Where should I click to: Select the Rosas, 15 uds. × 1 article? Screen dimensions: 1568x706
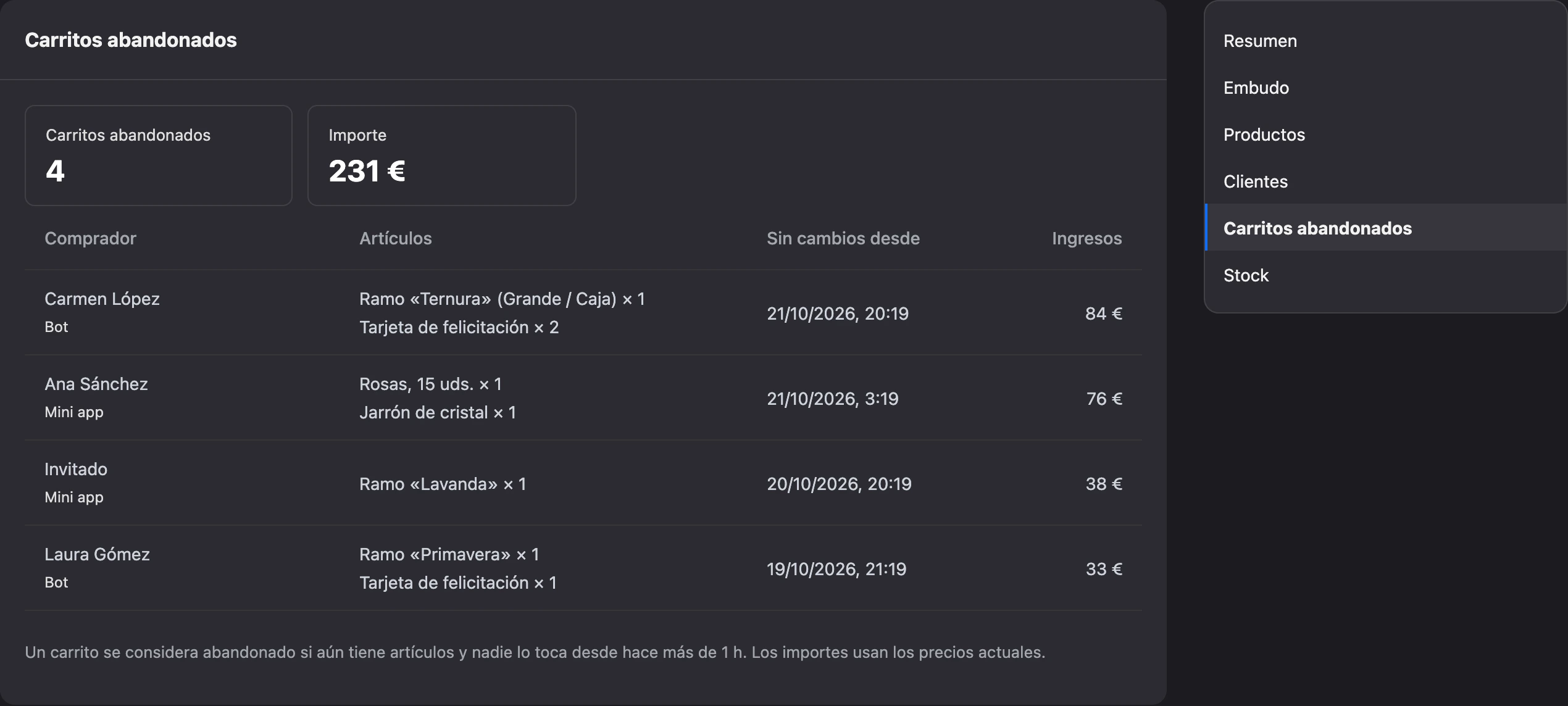431,384
